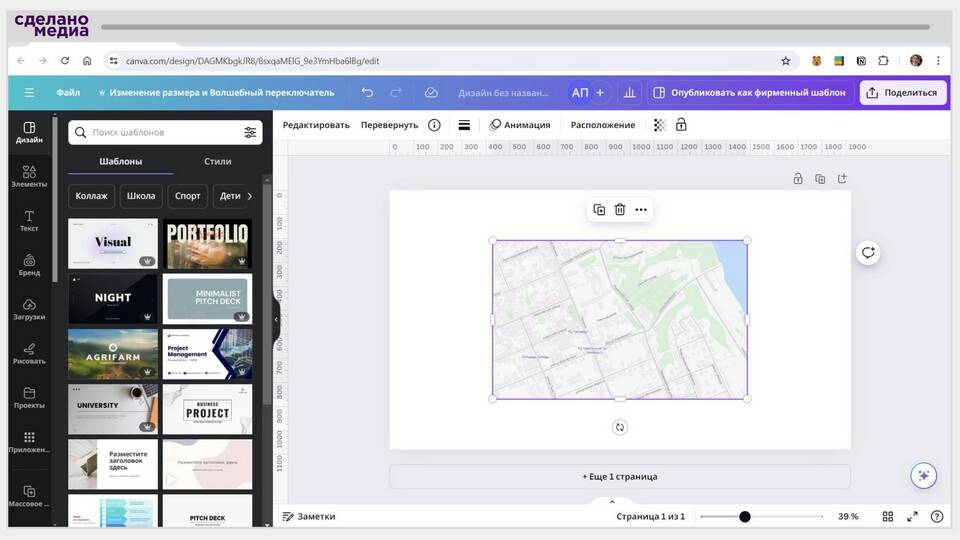Toggle page lock above canvas
The height and width of the screenshot is (540, 960).
(x=798, y=179)
